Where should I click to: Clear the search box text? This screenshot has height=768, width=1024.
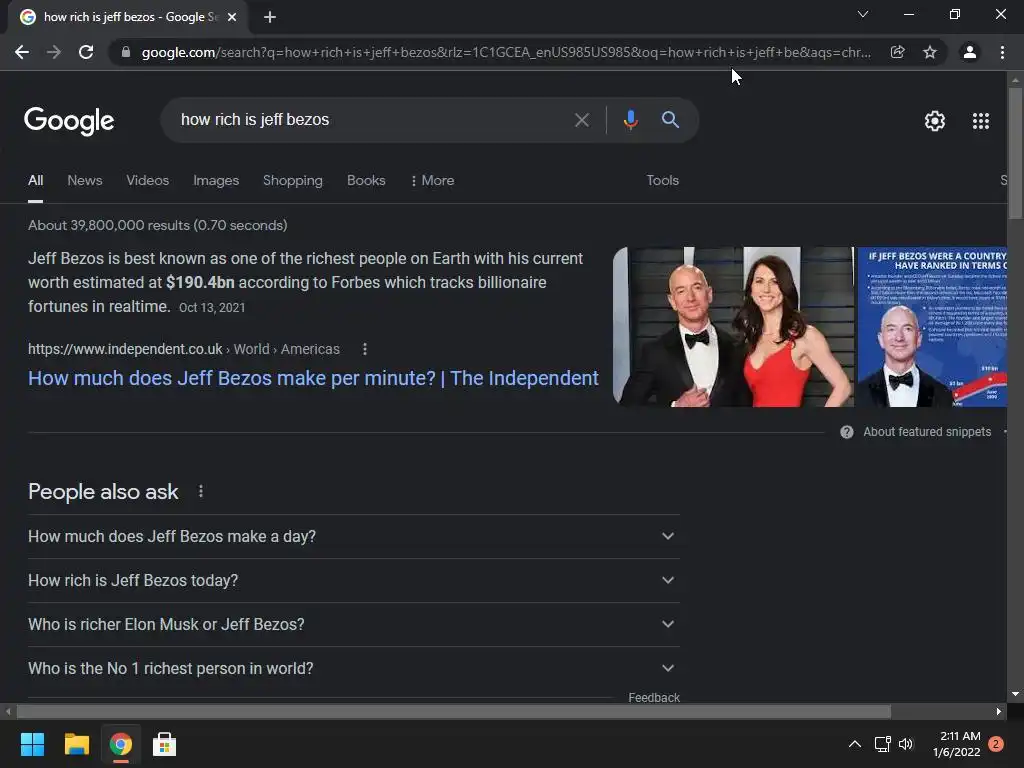(581, 120)
